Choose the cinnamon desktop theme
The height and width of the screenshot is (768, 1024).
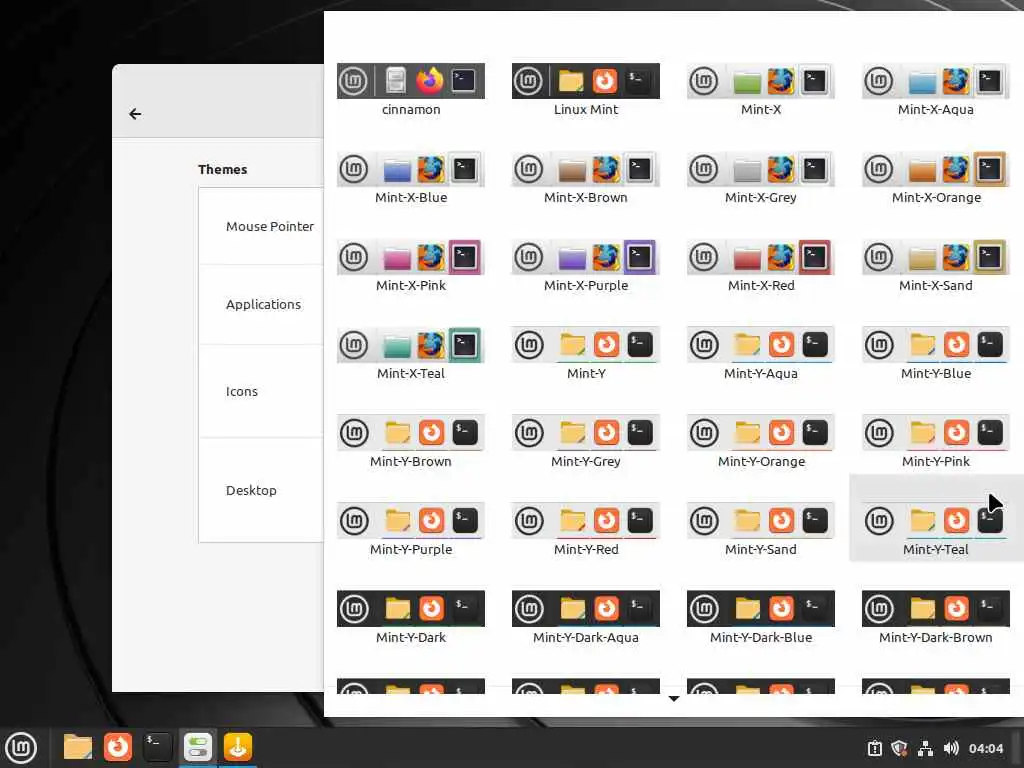411,90
